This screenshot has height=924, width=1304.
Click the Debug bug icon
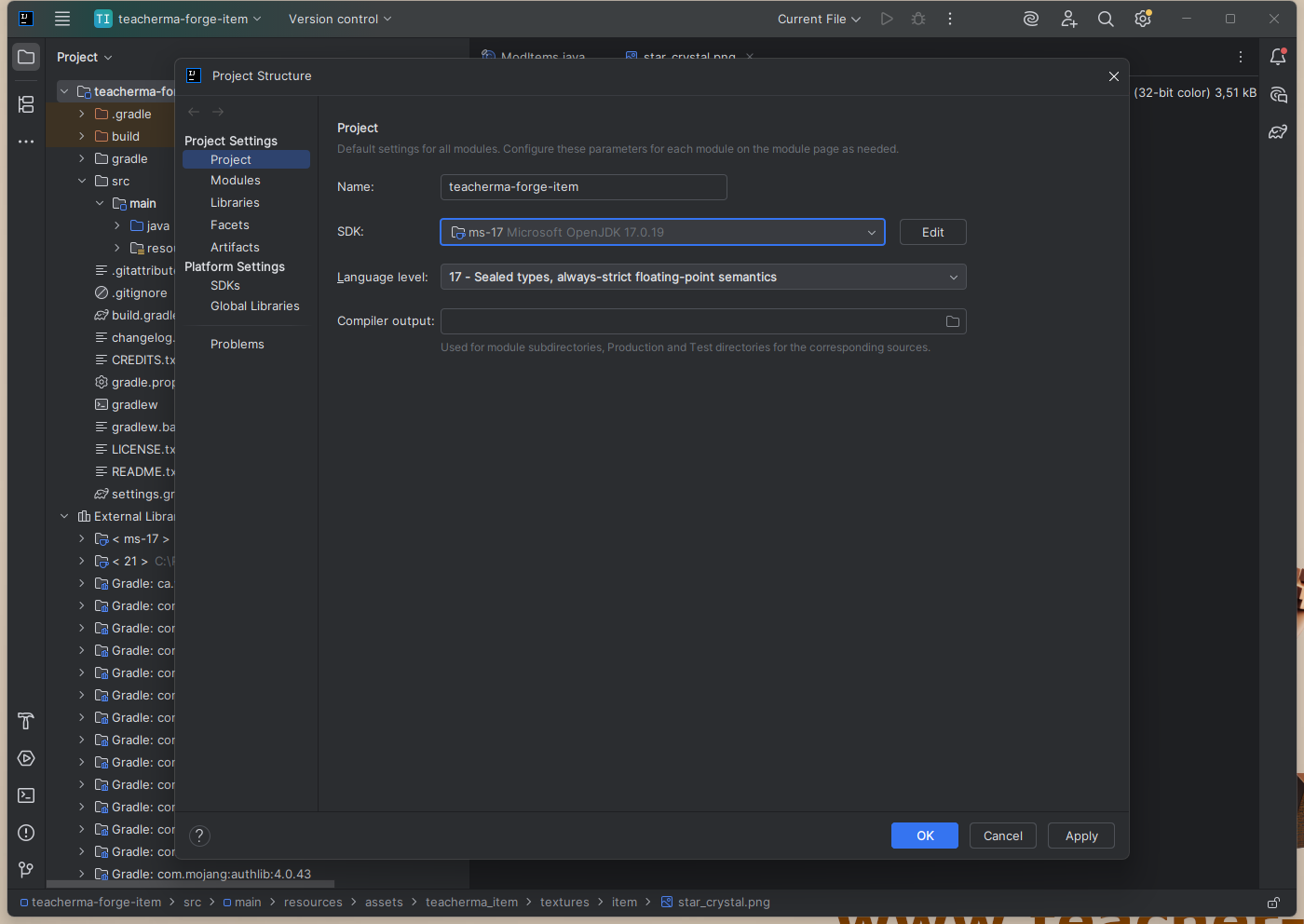(918, 19)
